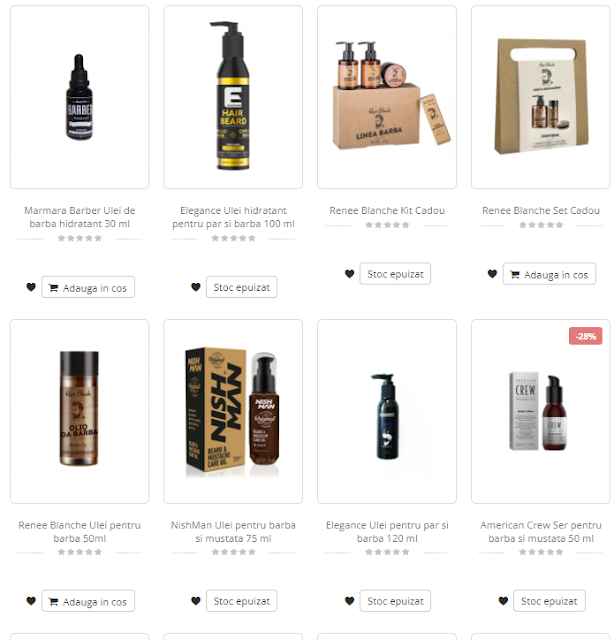Click wishlist heart for Renee Blanche Set Cadou
Image resolution: width=614 pixels, height=640 pixels.
pos(492,273)
